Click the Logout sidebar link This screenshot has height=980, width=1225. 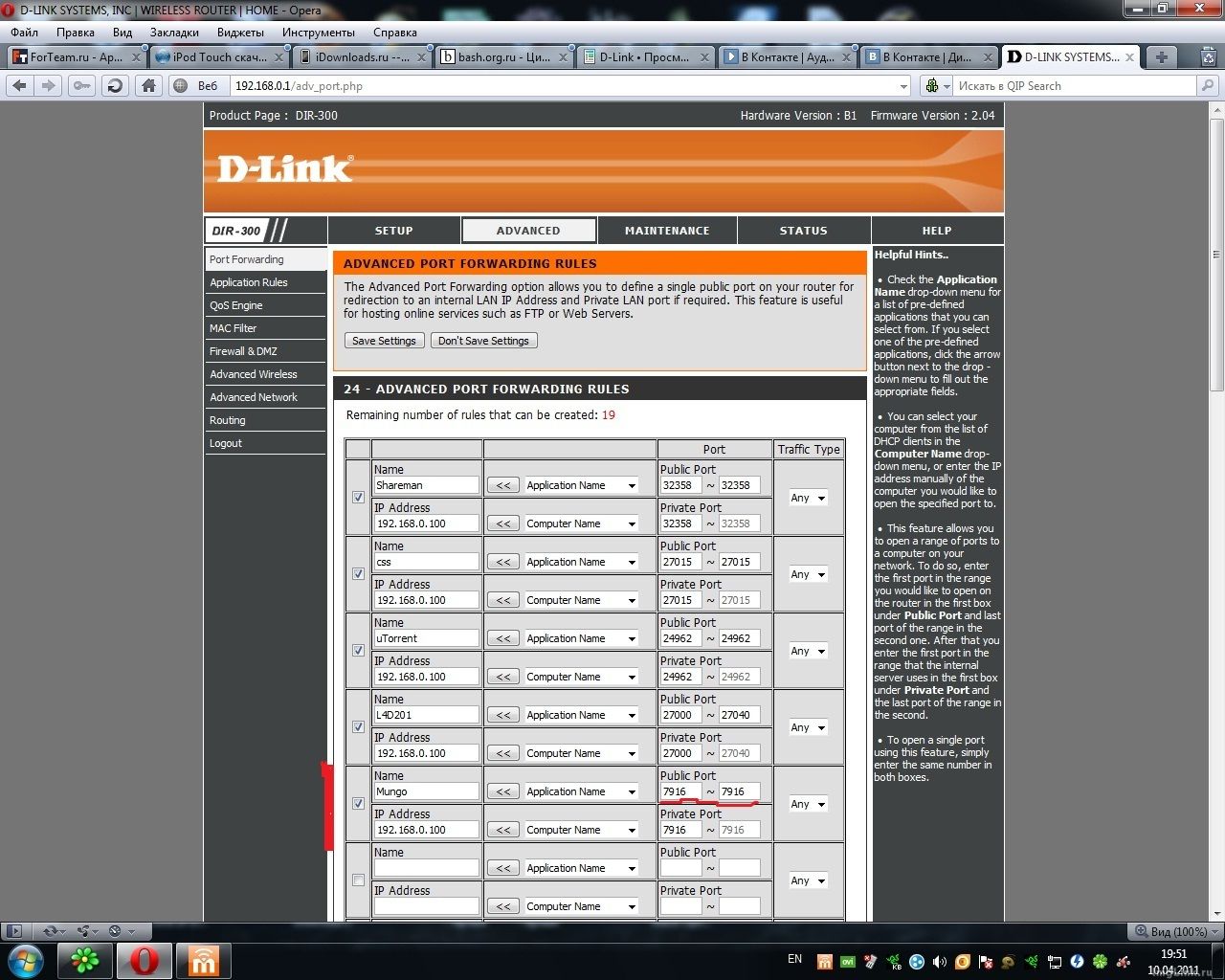(x=226, y=443)
